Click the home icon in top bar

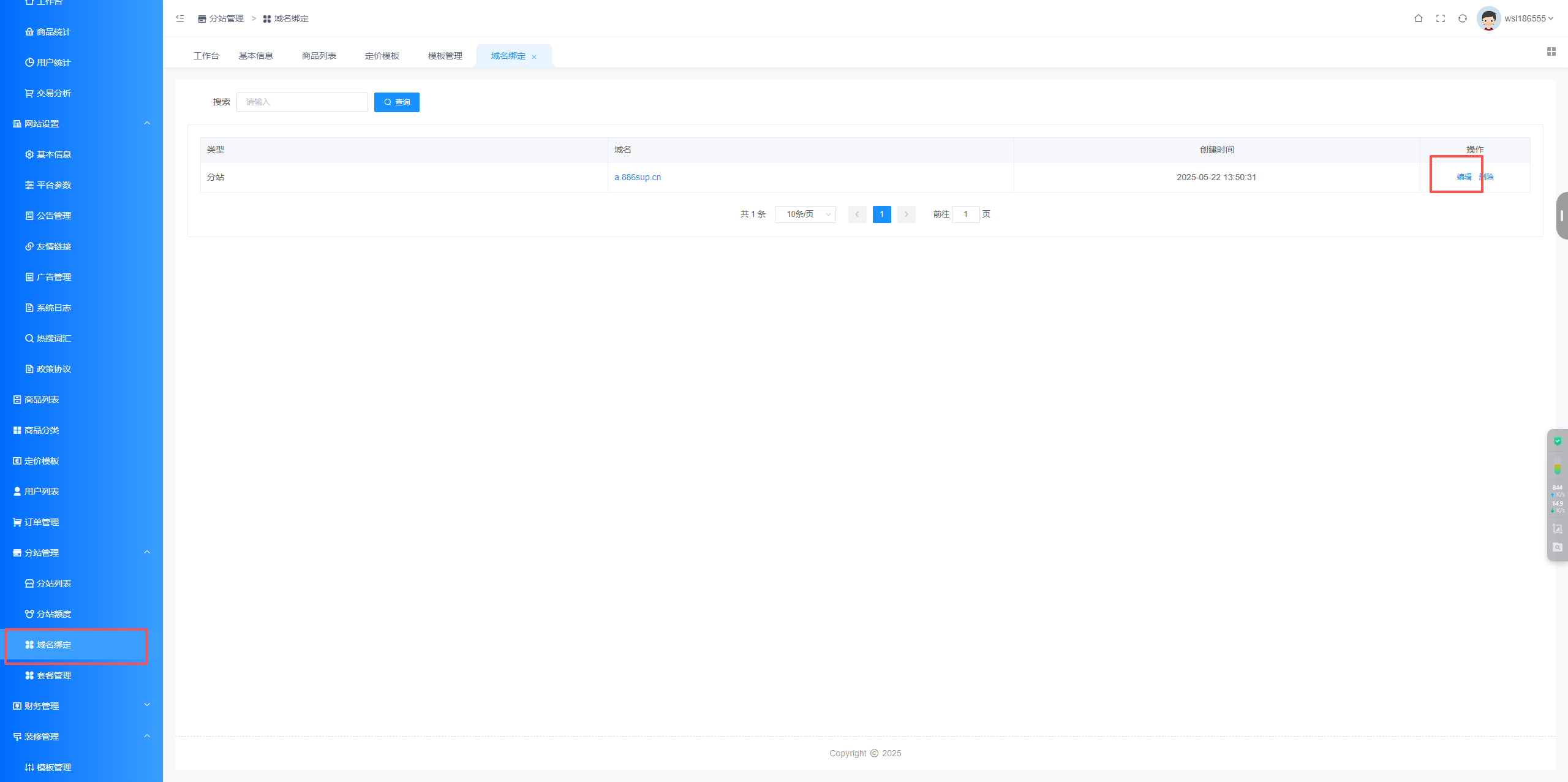(1418, 18)
